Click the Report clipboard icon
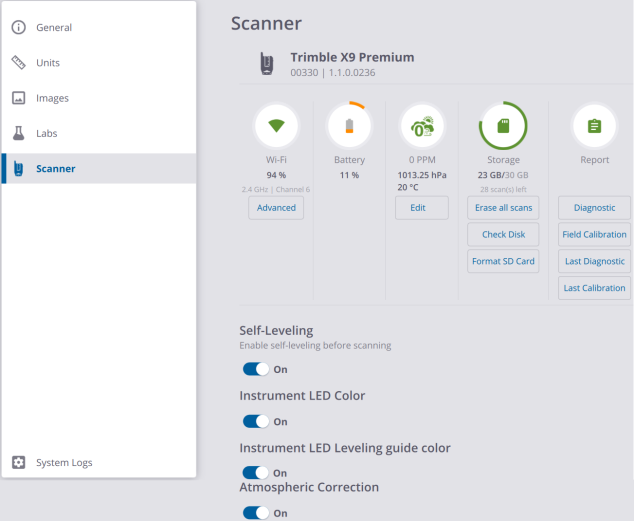The height and width of the screenshot is (521, 634). pyautogui.click(x=594, y=127)
